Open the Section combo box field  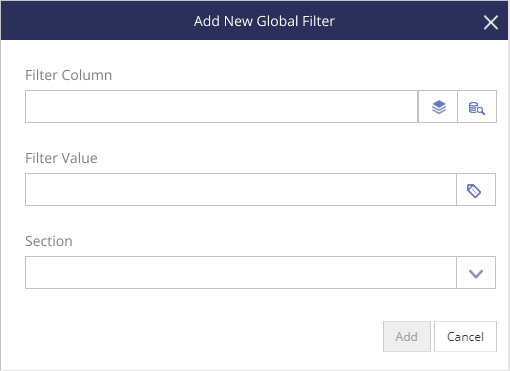click(241, 273)
